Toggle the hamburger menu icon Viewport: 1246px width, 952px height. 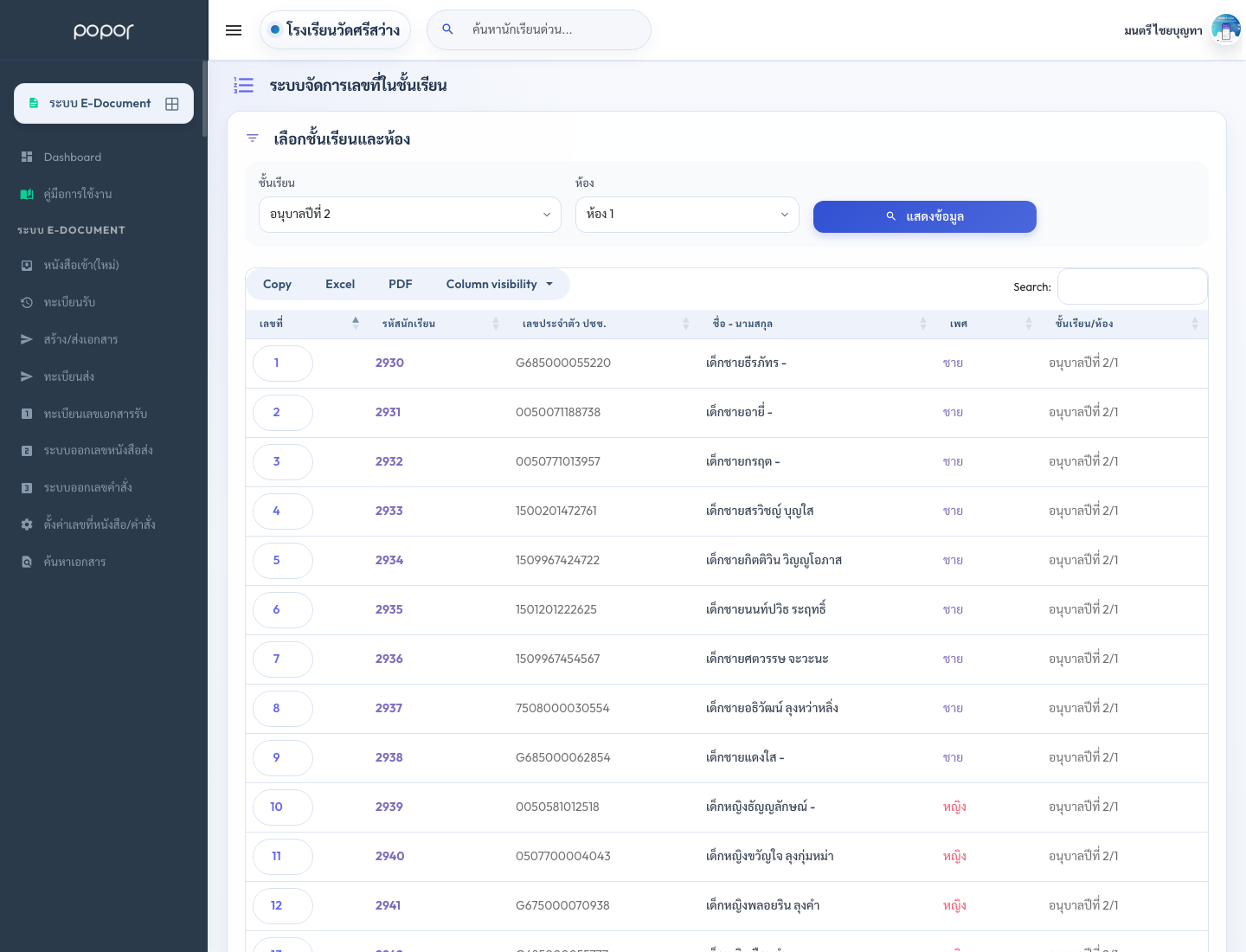[234, 30]
